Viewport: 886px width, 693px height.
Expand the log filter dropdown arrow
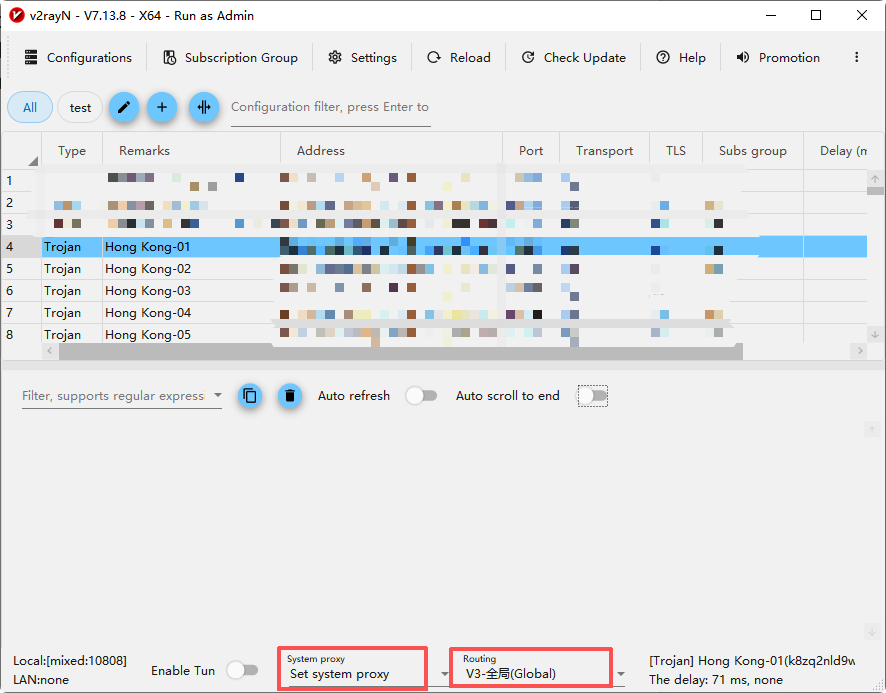(218, 395)
